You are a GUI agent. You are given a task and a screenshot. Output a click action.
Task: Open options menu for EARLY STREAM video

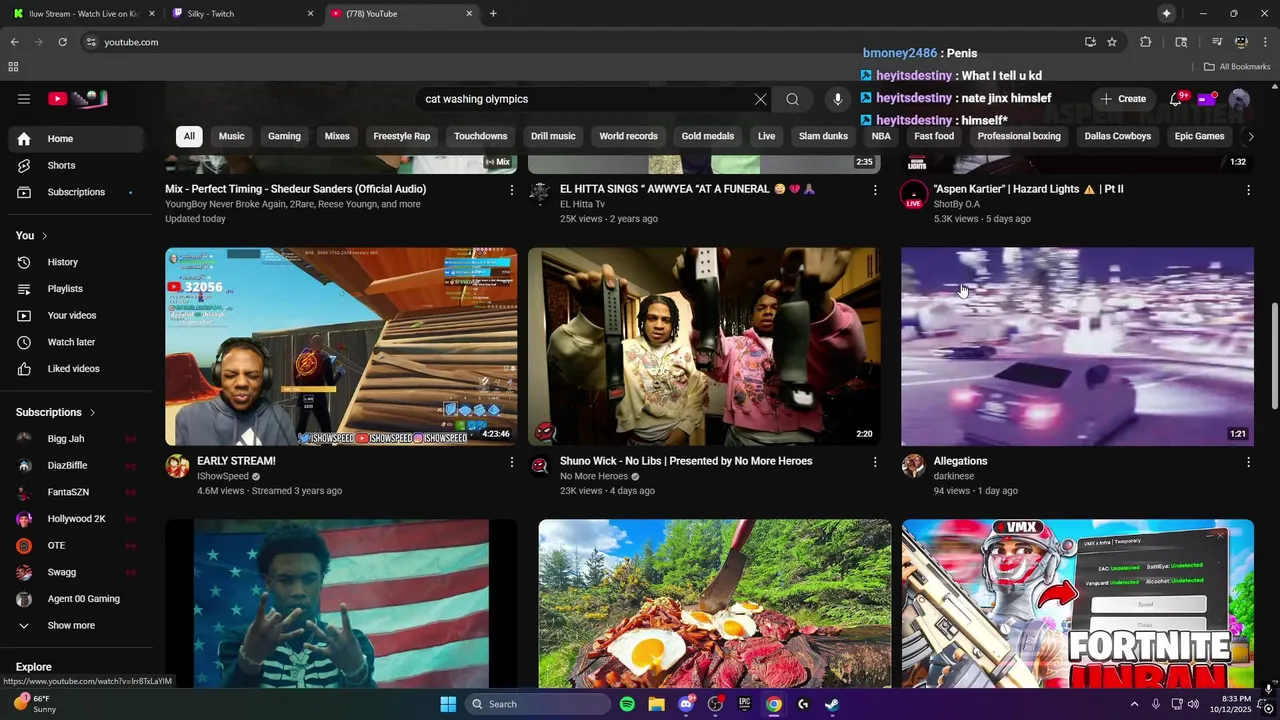(511, 462)
